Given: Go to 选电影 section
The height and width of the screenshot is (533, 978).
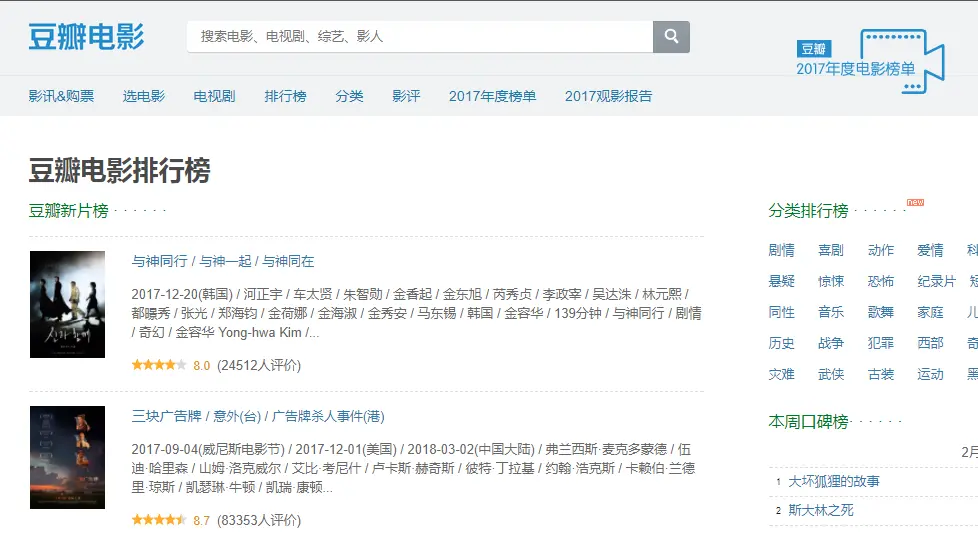Looking at the screenshot, I should pos(143,96).
